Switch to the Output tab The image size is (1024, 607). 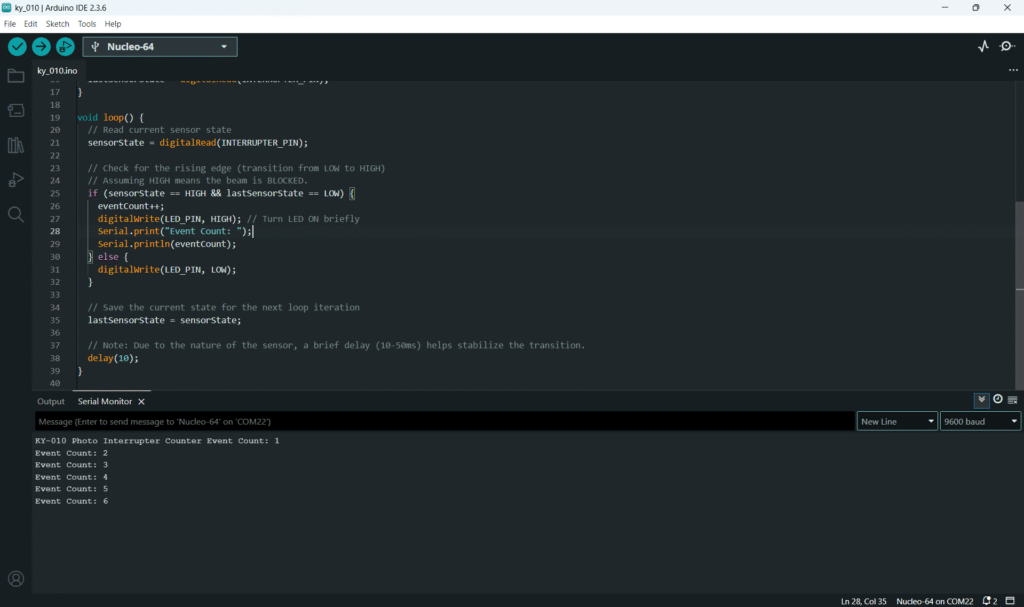(51, 401)
